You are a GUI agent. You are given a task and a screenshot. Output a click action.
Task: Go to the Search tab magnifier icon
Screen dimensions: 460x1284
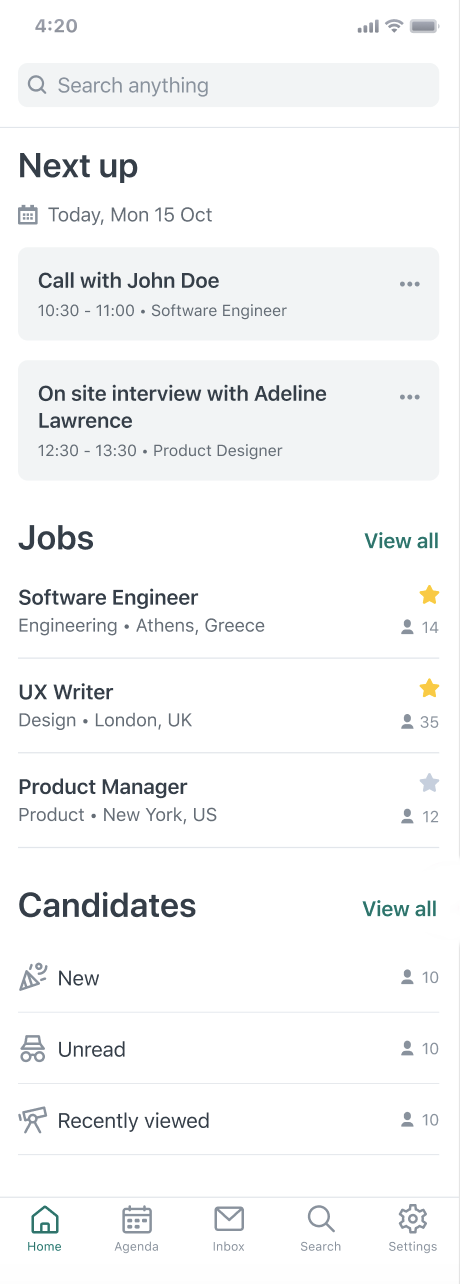click(x=321, y=1219)
